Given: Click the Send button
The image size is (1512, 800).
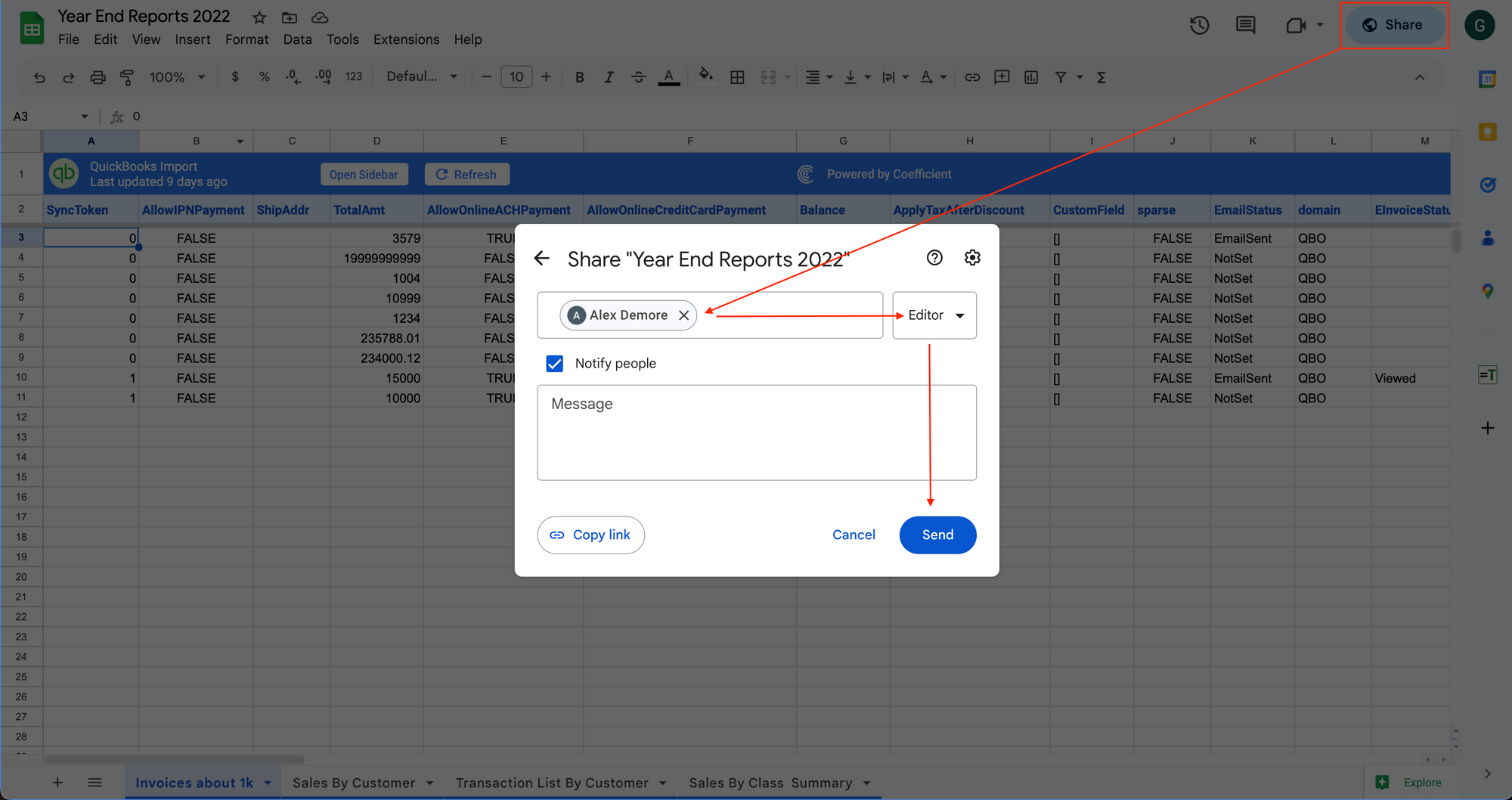Looking at the screenshot, I should pos(937,535).
